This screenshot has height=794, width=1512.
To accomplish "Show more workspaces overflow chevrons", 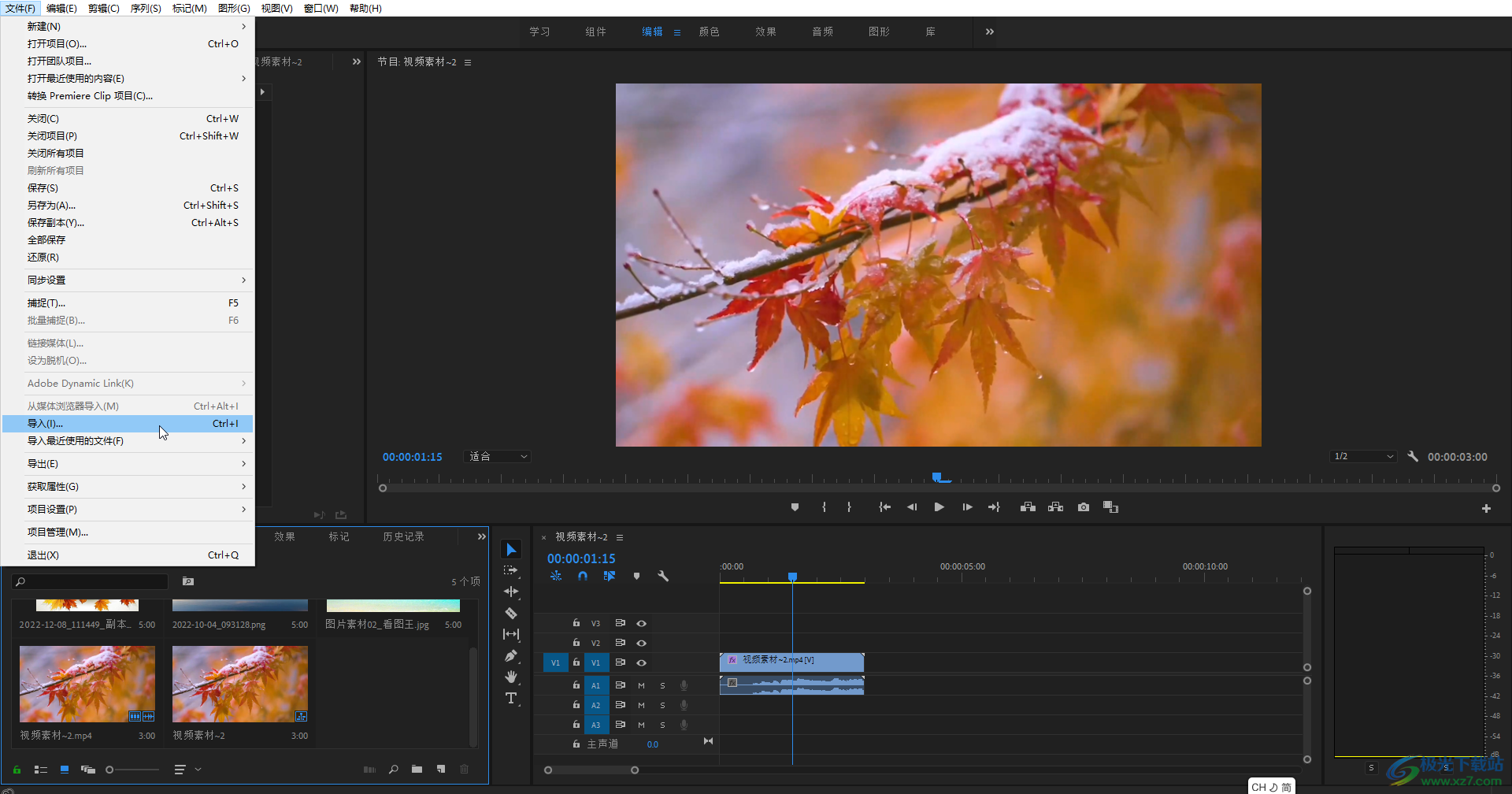I will click(x=990, y=32).
